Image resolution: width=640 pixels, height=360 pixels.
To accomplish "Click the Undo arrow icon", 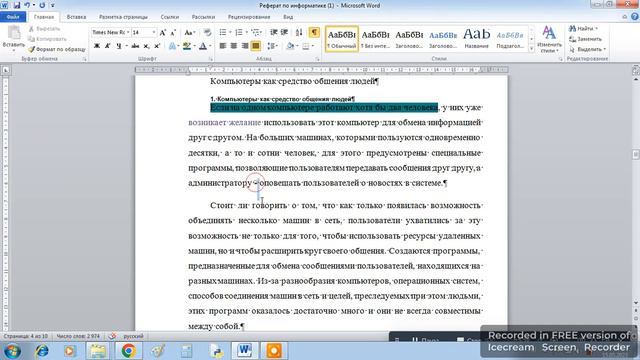I will point(27,5).
